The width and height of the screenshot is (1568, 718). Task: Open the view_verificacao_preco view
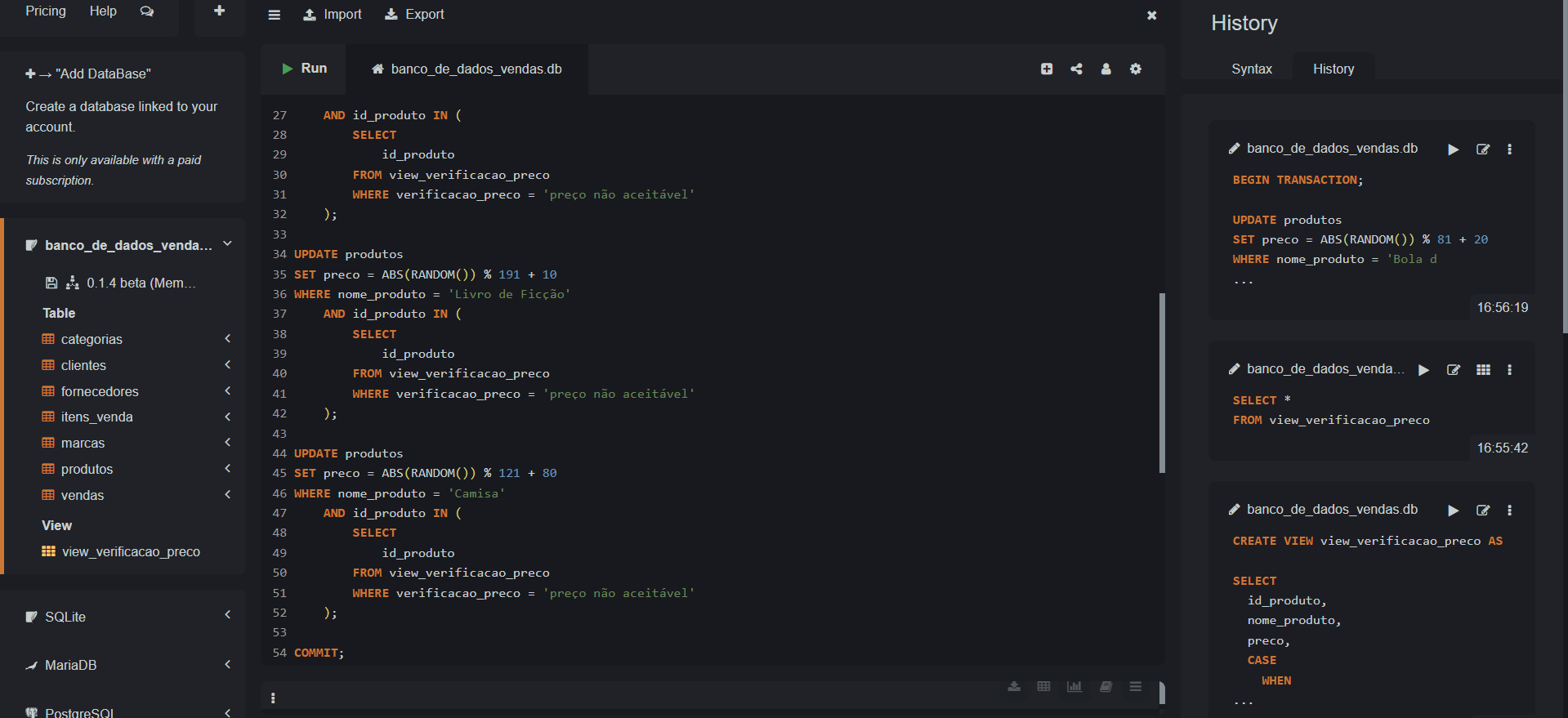[x=131, y=551]
